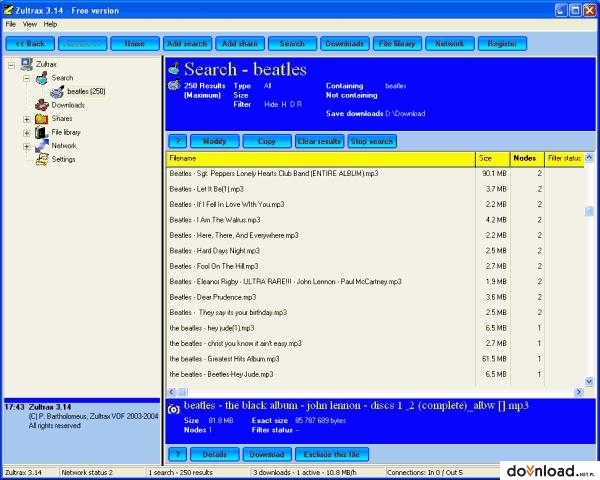Click the Modify search button

pyautogui.click(x=215, y=141)
